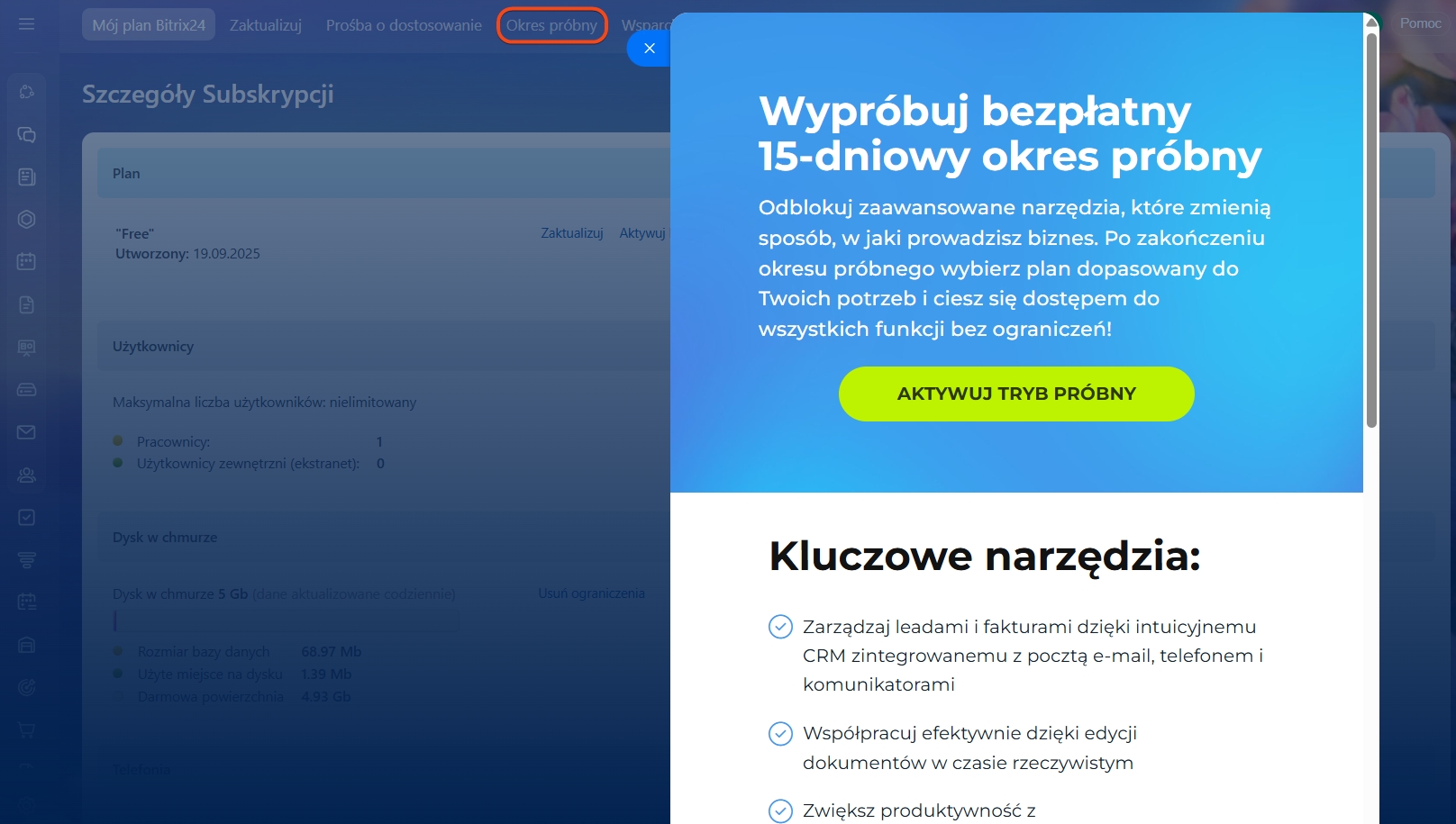Click the Kluczowe narzędzia: heading
Viewport: 1456px width, 824px height.
[985, 556]
